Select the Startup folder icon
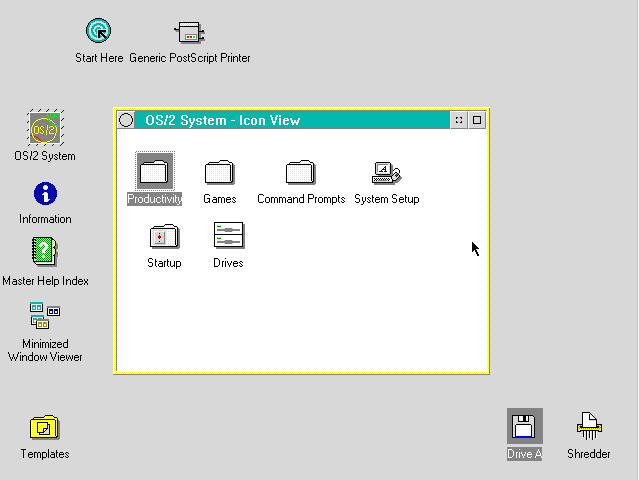The image size is (640, 480). (164, 236)
